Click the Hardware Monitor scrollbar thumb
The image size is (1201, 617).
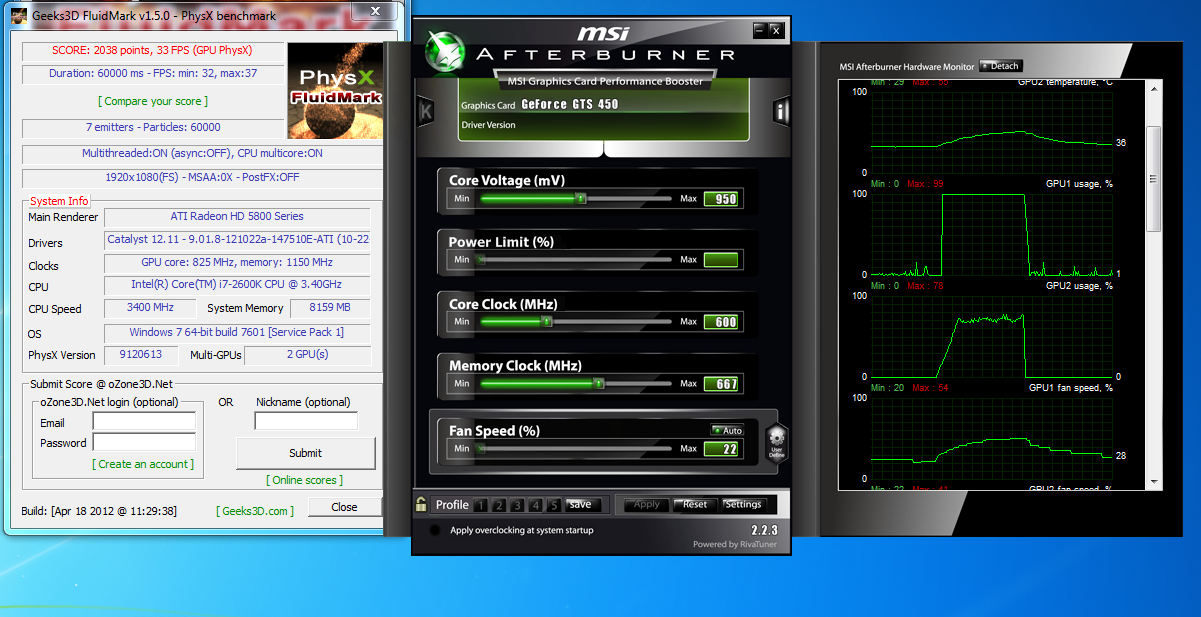click(x=1153, y=178)
